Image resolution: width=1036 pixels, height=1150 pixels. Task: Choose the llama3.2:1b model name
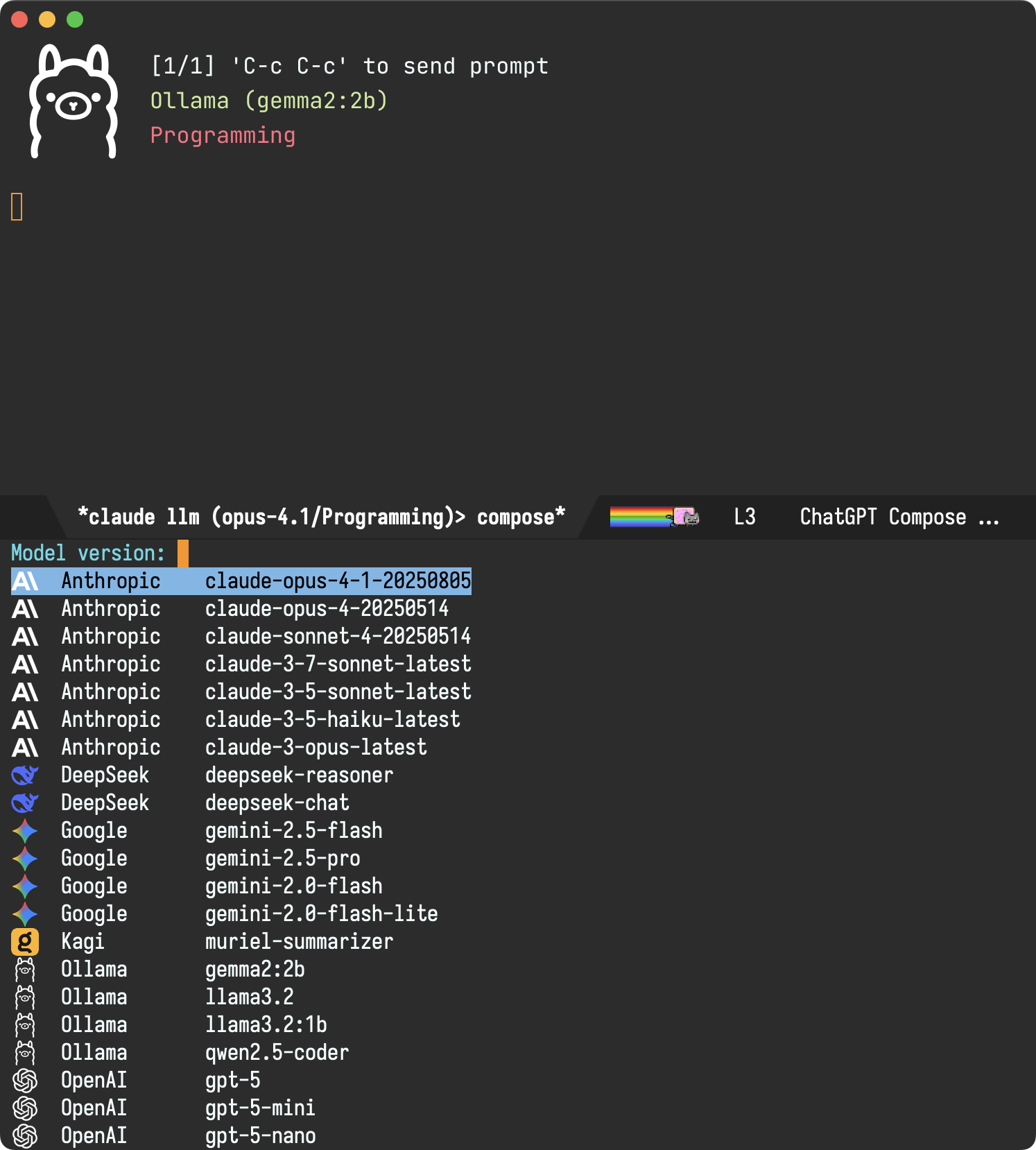(x=266, y=1024)
